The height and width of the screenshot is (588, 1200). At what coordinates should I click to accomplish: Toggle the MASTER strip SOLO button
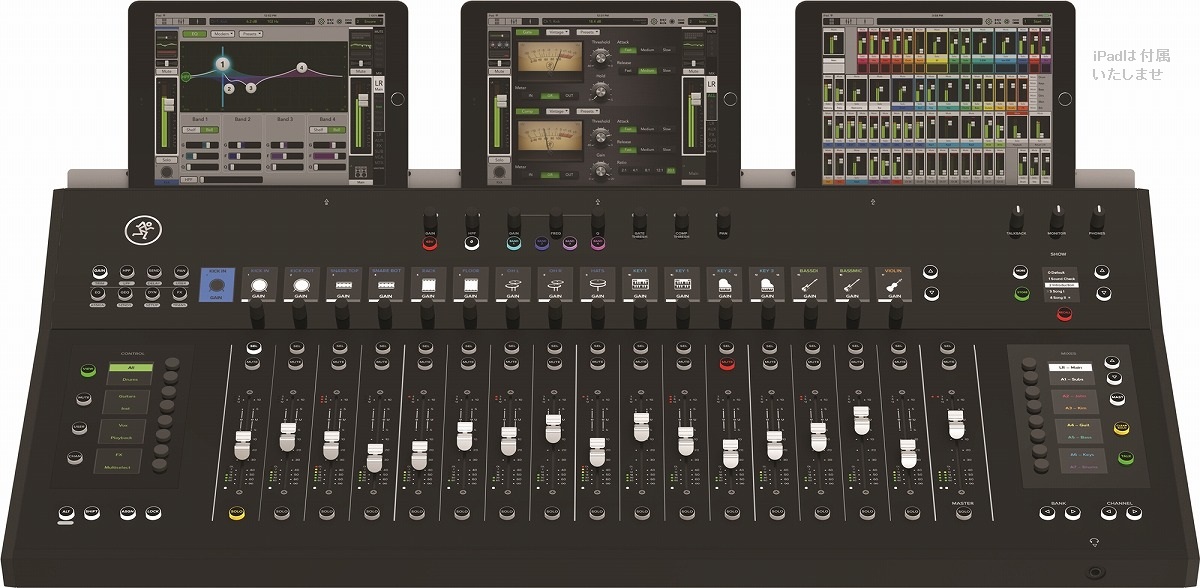[x=963, y=513]
